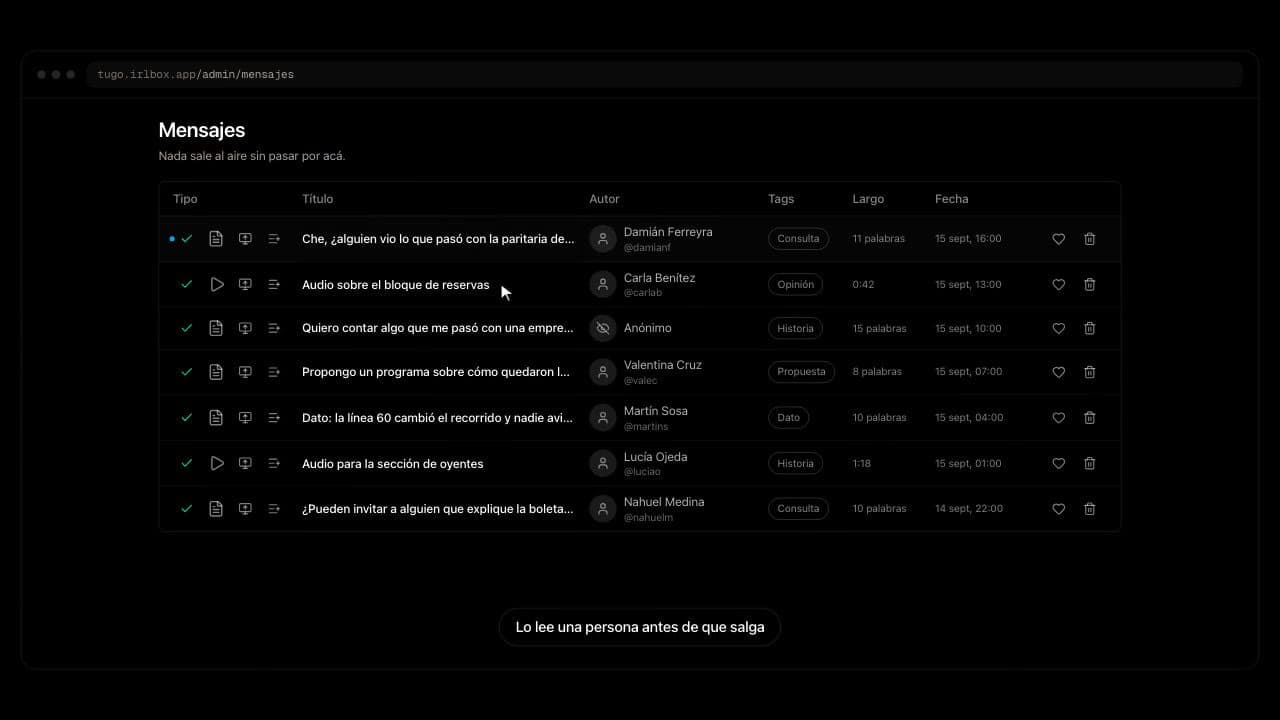Play the audio para la sección de oyentes
Image resolution: width=1280 pixels, height=720 pixels.
(x=216, y=464)
